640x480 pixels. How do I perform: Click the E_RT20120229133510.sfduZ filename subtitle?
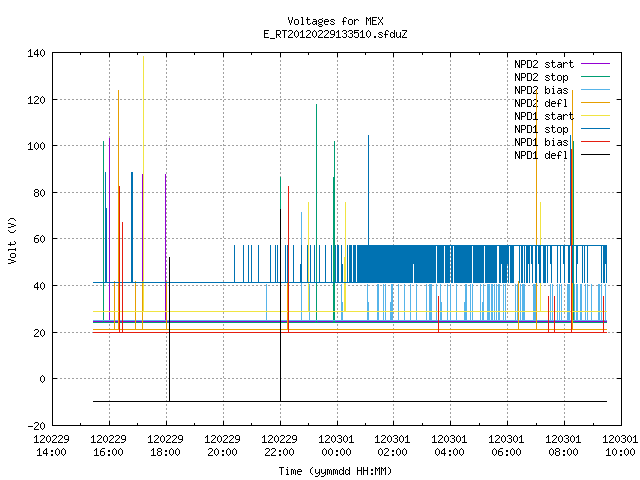click(335, 34)
